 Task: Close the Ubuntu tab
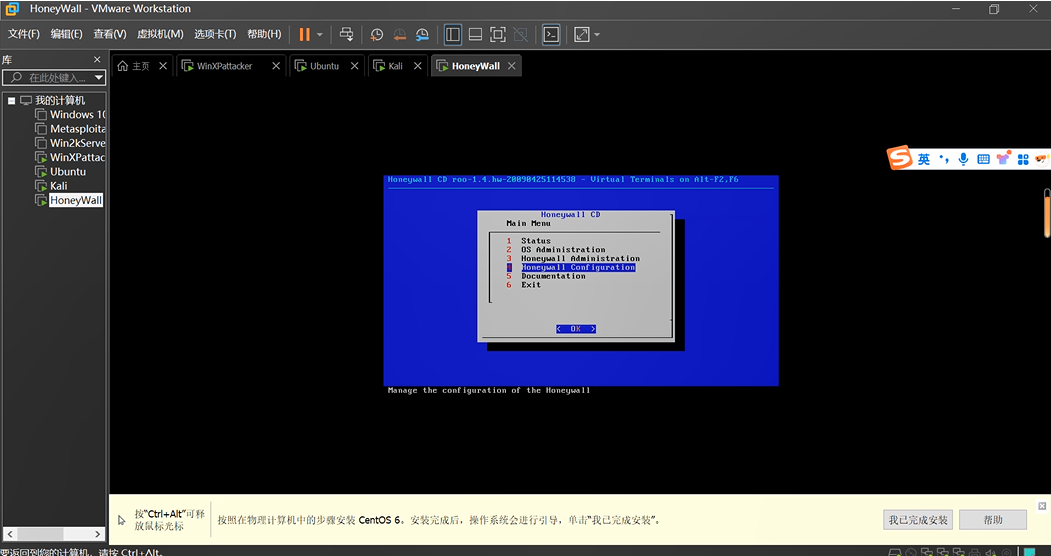pos(355,66)
